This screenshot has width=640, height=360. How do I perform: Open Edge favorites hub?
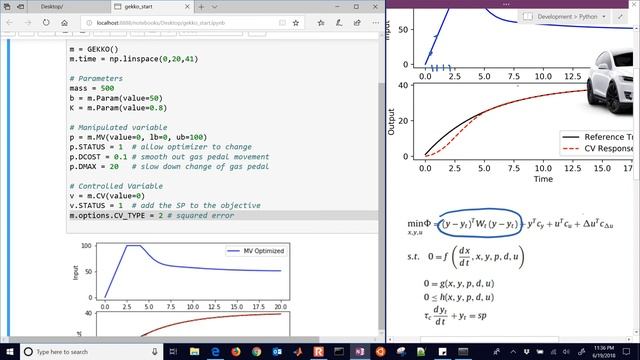[321, 23]
